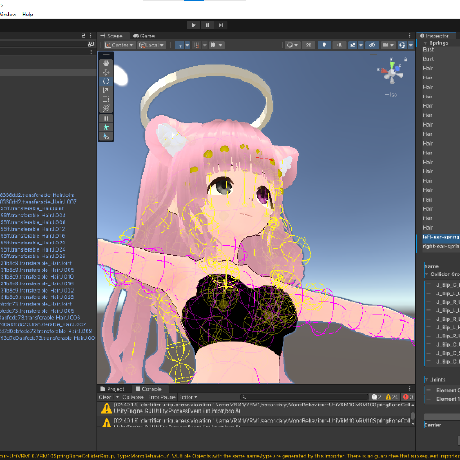Select the Move tool in scene overlay
The image size is (460, 460).
[x=106, y=72]
